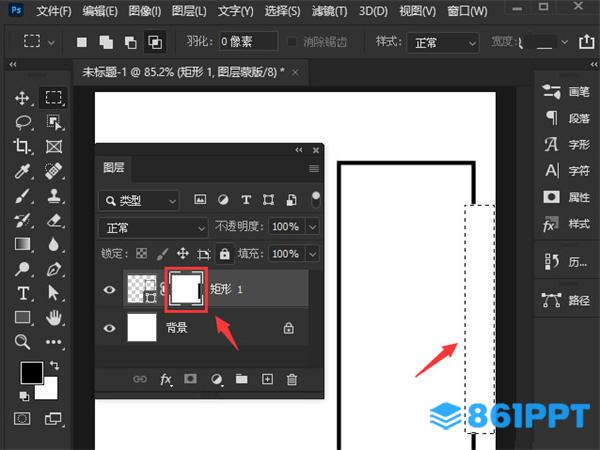Change the screen mode

53,419
